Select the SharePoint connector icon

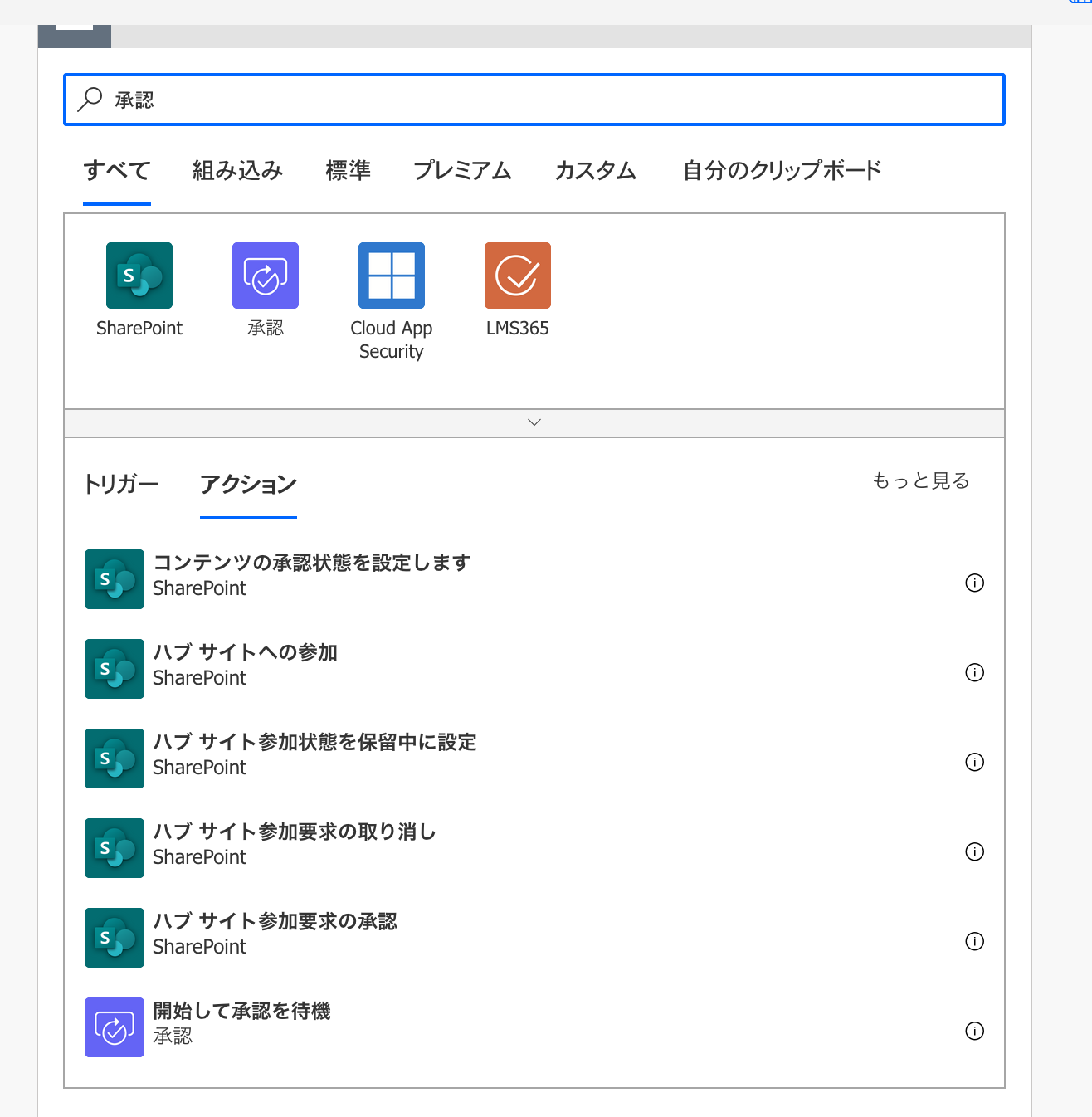coord(139,275)
